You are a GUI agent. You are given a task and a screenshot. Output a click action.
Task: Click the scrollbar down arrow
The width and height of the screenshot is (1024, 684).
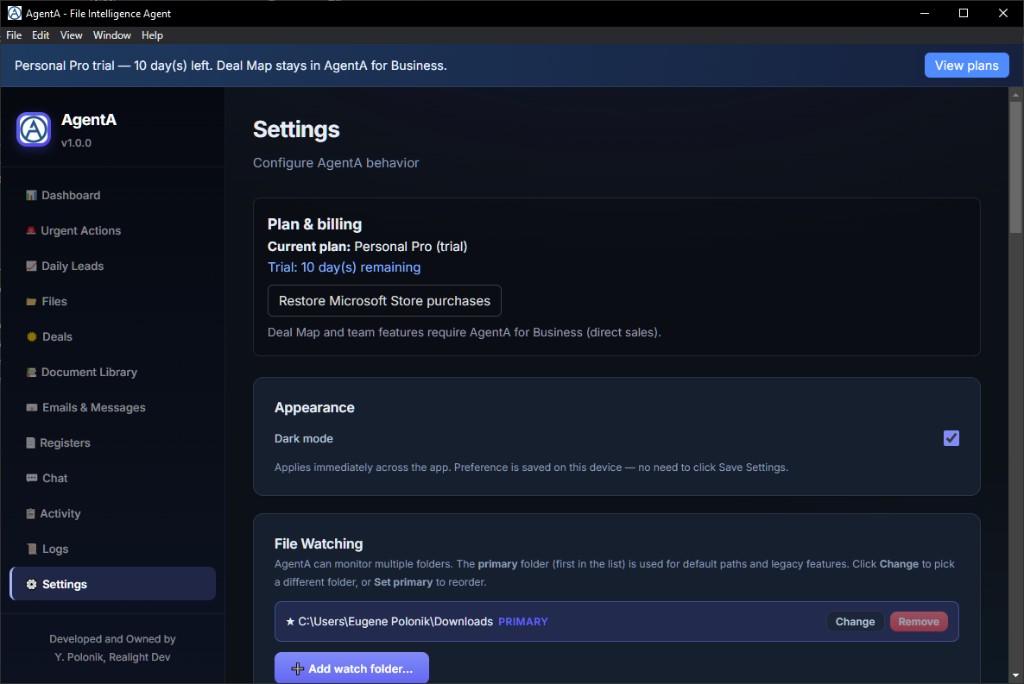(1015, 676)
